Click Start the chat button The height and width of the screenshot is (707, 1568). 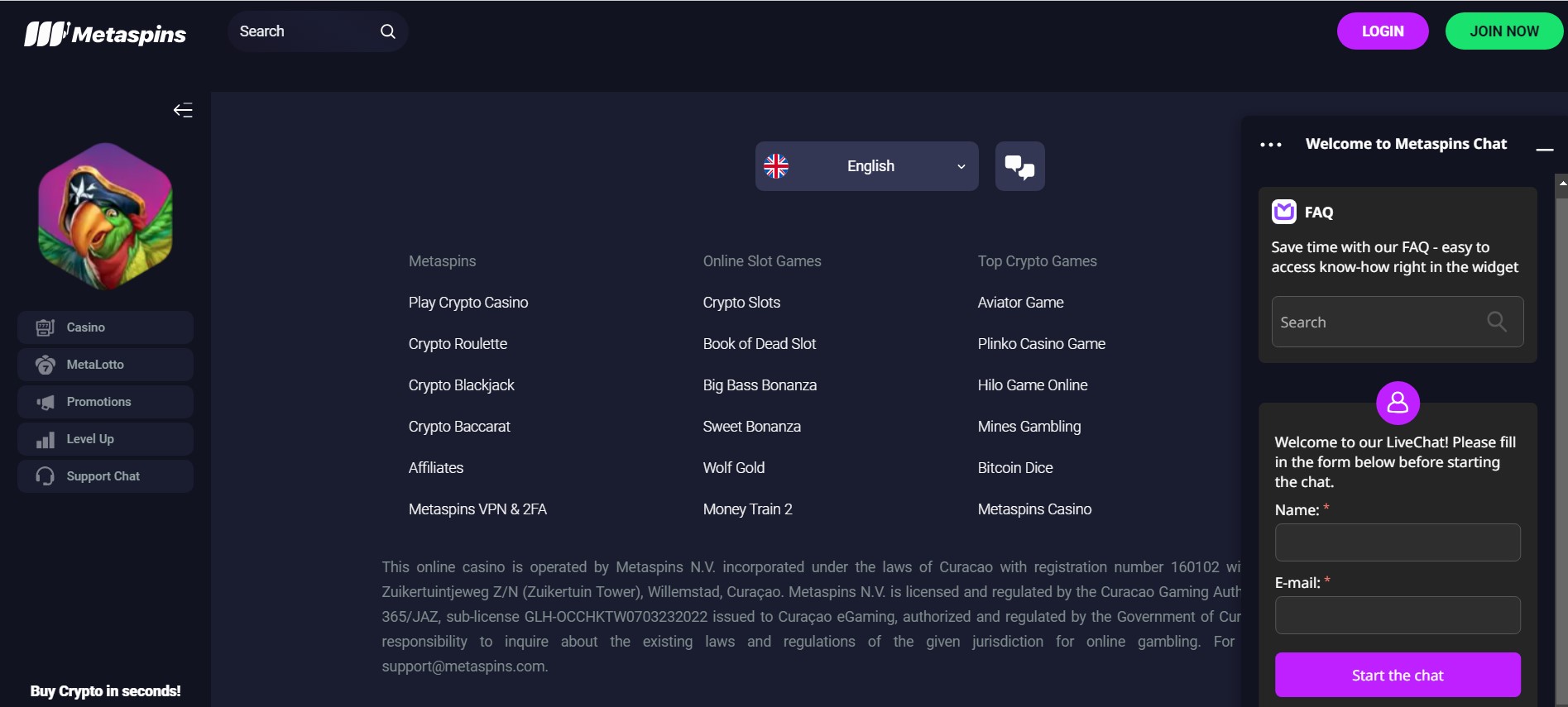(1397, 675)
